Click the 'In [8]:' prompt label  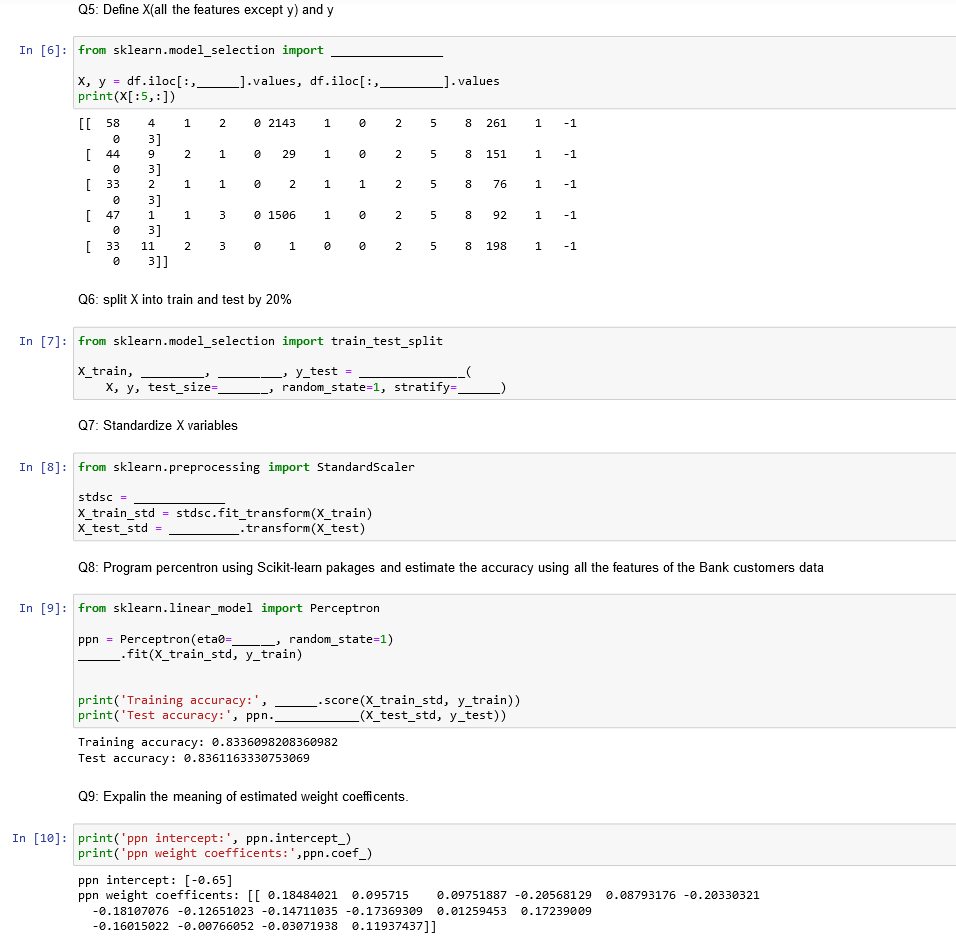coord(43,467)
